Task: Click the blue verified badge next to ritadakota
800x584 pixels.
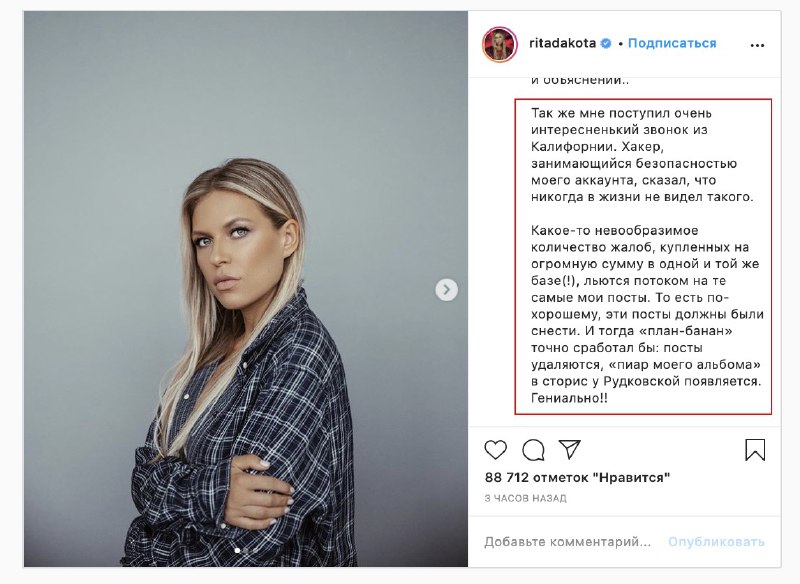Action: [606, 43]
